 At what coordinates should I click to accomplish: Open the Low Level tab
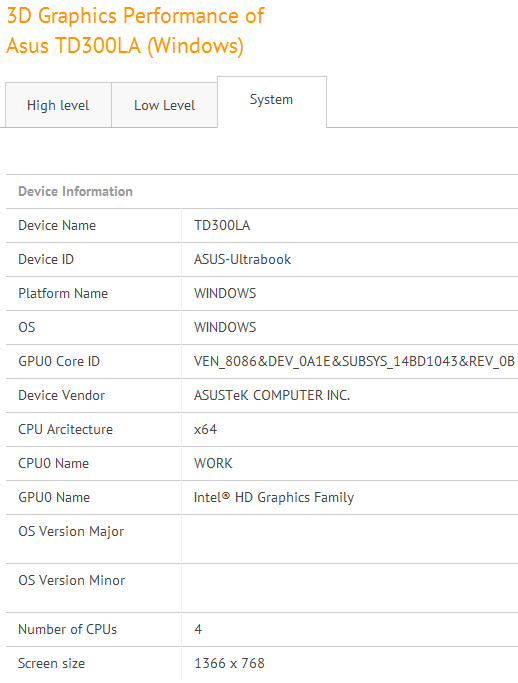tap(164, 105)
